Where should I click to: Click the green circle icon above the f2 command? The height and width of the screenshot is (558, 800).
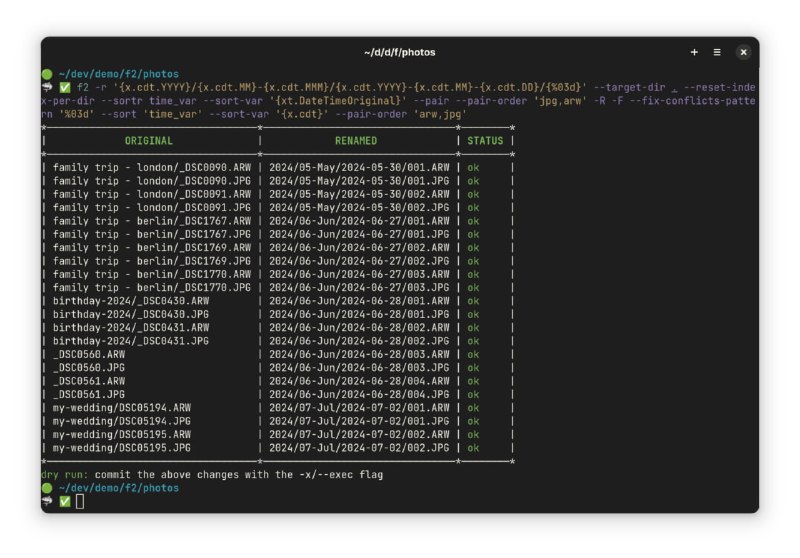[47, 74]
